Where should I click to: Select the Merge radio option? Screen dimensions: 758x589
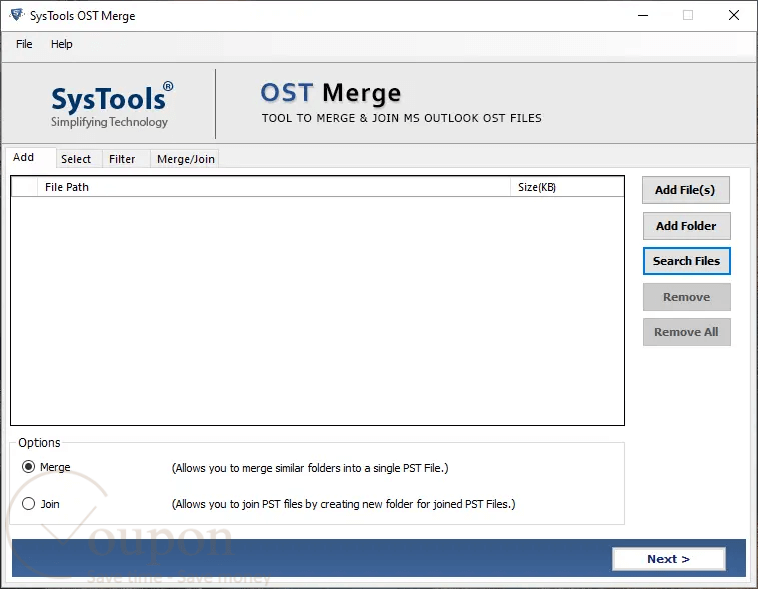29,467
